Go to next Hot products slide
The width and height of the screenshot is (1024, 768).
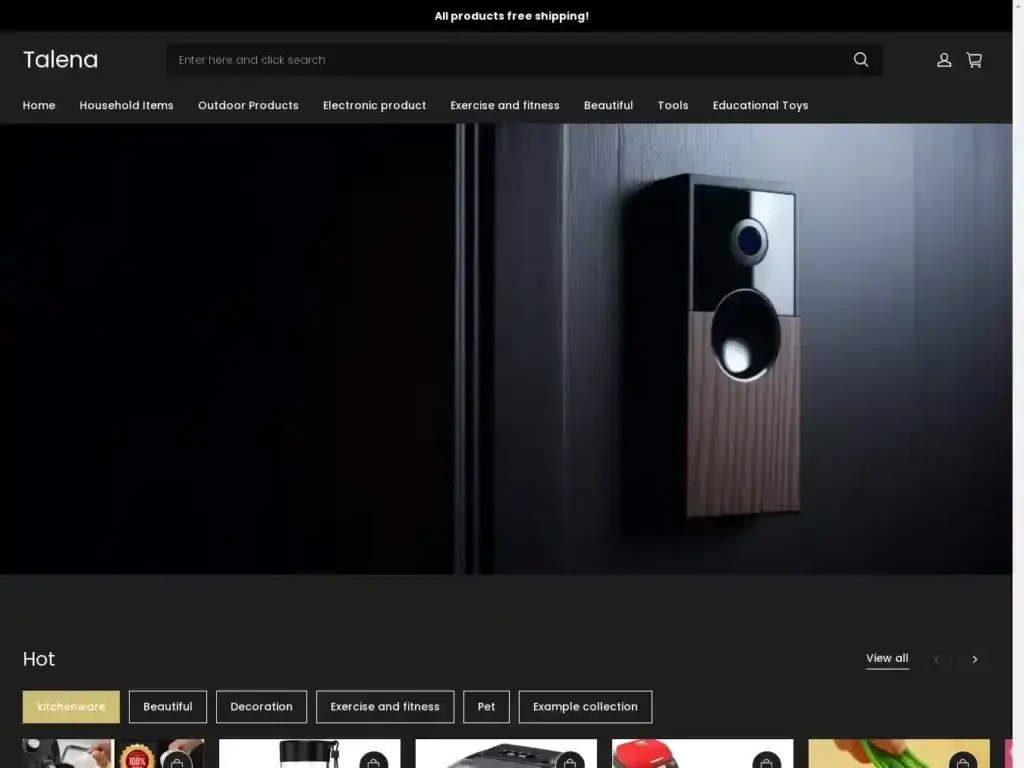click(975, 659)
